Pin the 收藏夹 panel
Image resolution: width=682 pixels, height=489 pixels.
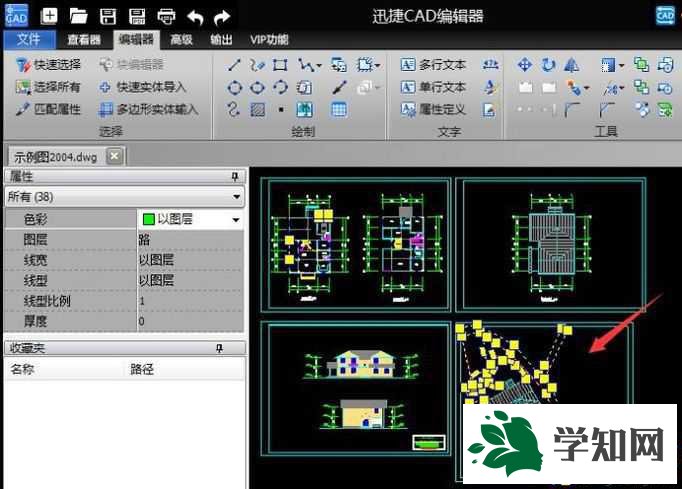pyautogui.click(x=220, y=348)
